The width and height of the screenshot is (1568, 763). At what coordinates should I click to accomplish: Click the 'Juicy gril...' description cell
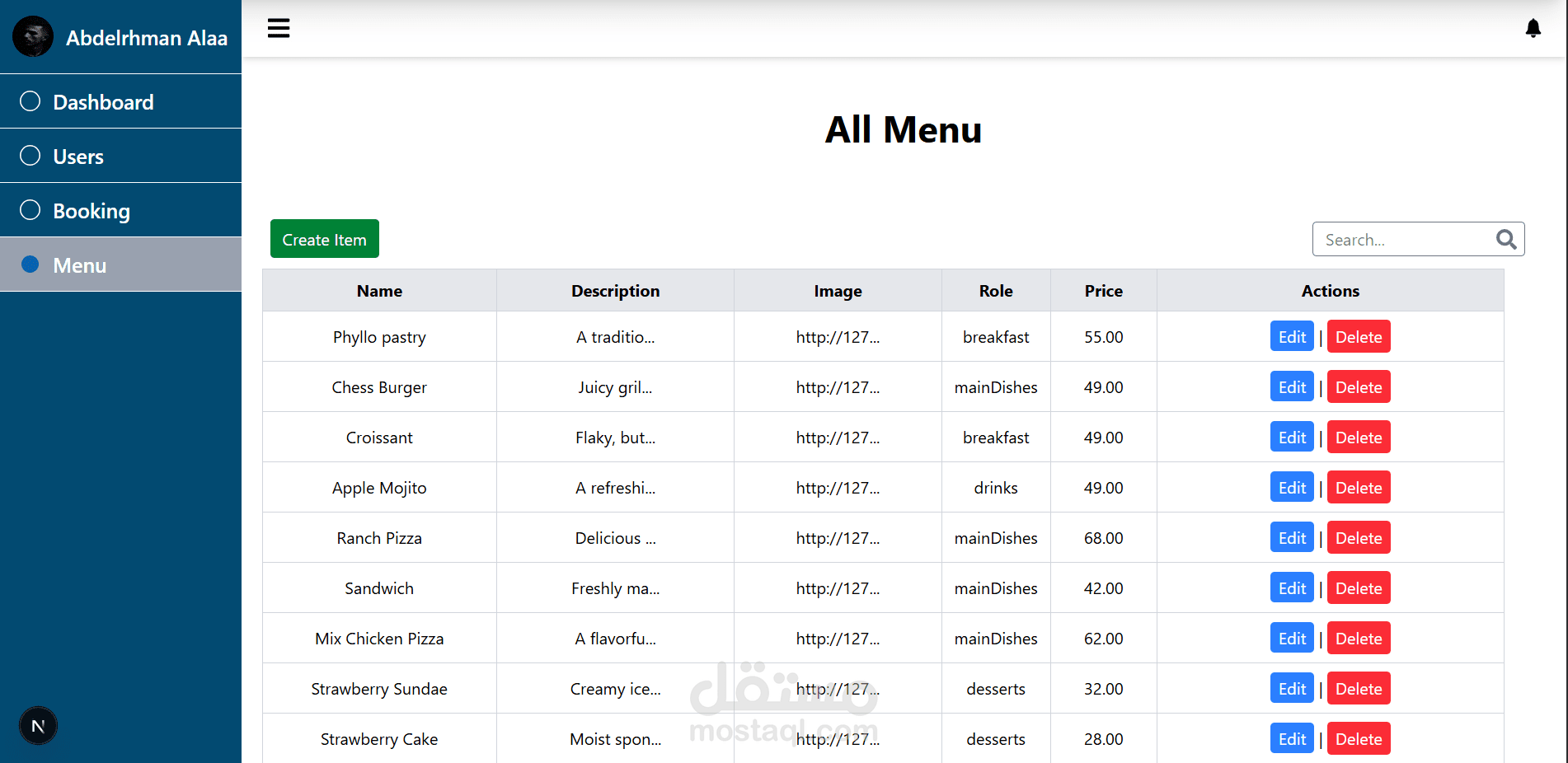coord(615,386)
